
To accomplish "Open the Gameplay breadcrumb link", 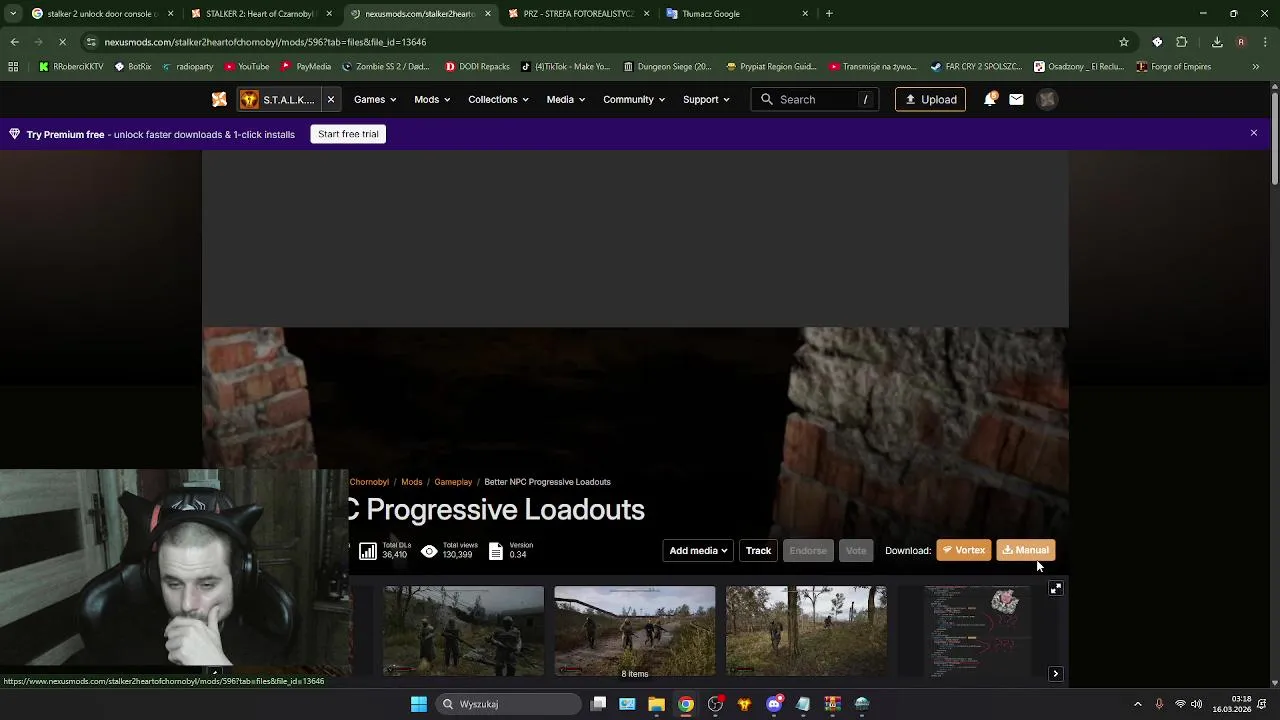I will click(x=453, y=482).
